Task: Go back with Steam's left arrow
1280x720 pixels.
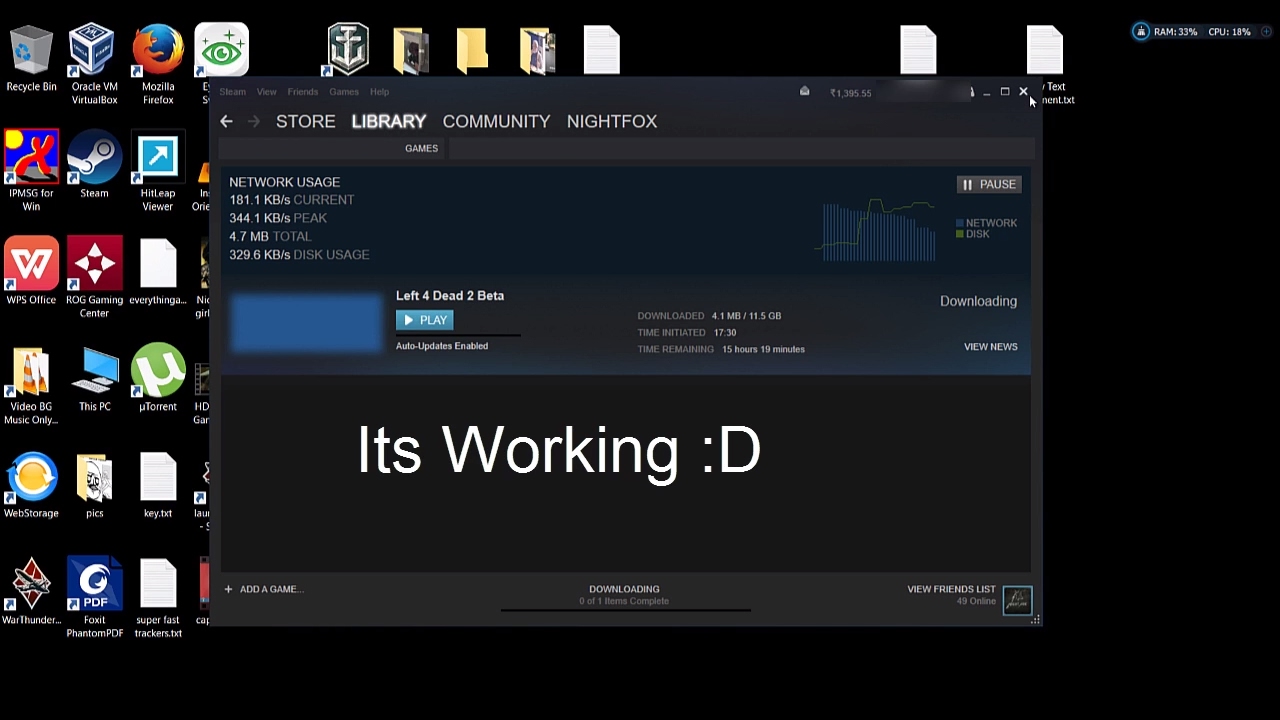Action: point(226,121)
